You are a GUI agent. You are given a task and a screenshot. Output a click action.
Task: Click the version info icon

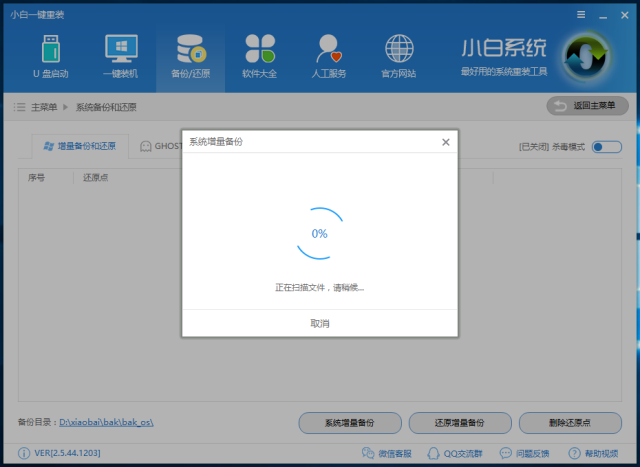tap(24, 453)
